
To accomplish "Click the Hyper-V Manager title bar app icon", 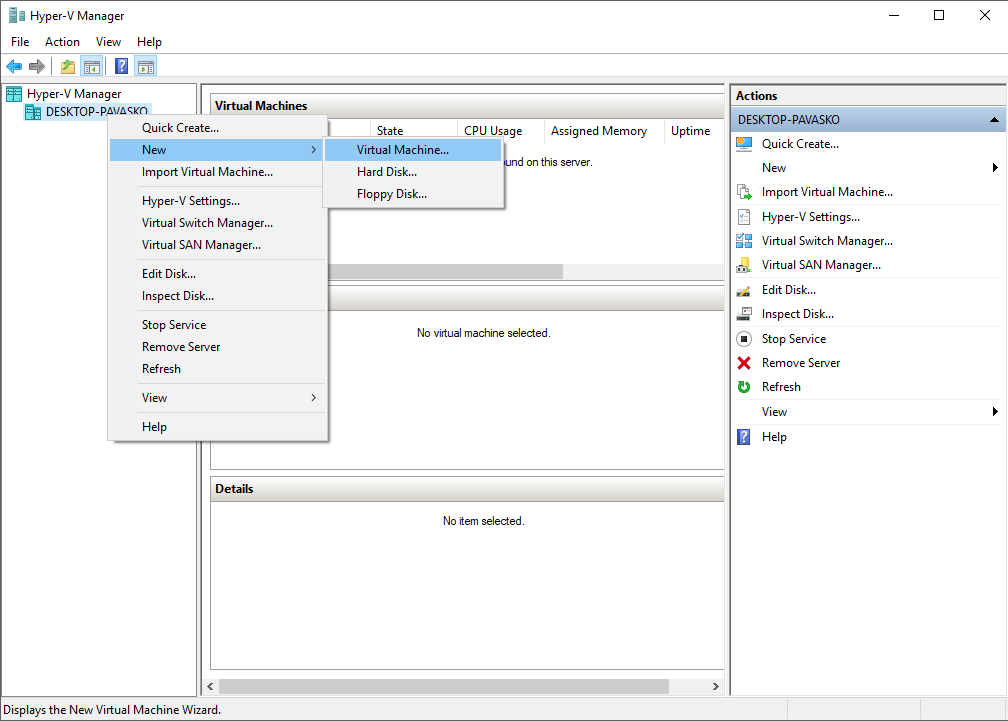I will coord(17,15).
